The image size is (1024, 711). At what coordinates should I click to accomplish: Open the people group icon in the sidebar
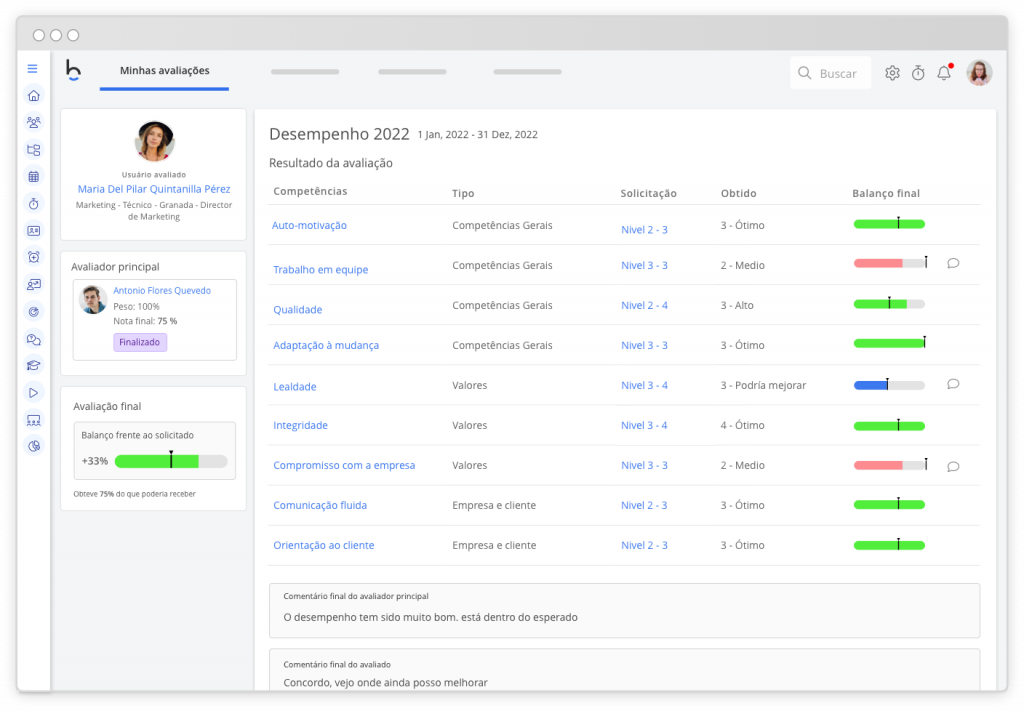pos(34,123)
